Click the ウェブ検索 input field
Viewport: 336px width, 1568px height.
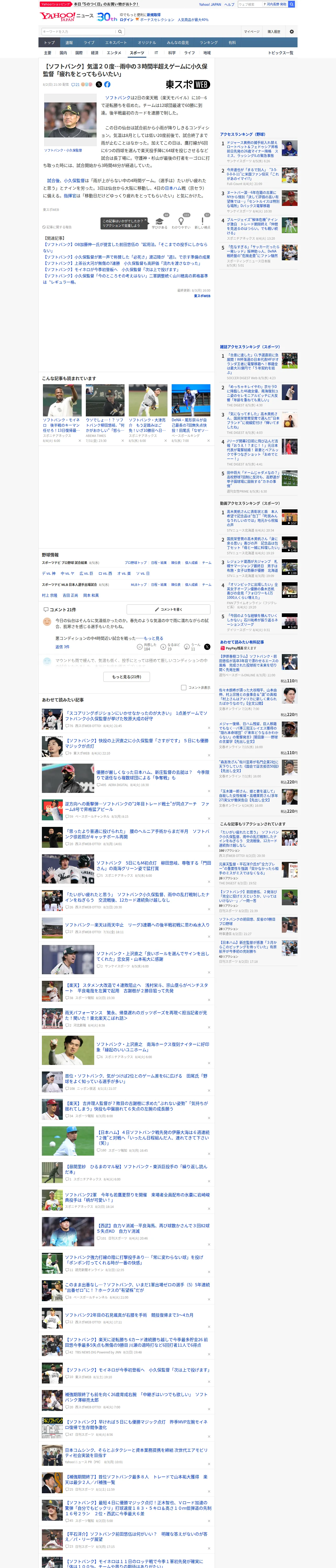click(250, 4)
